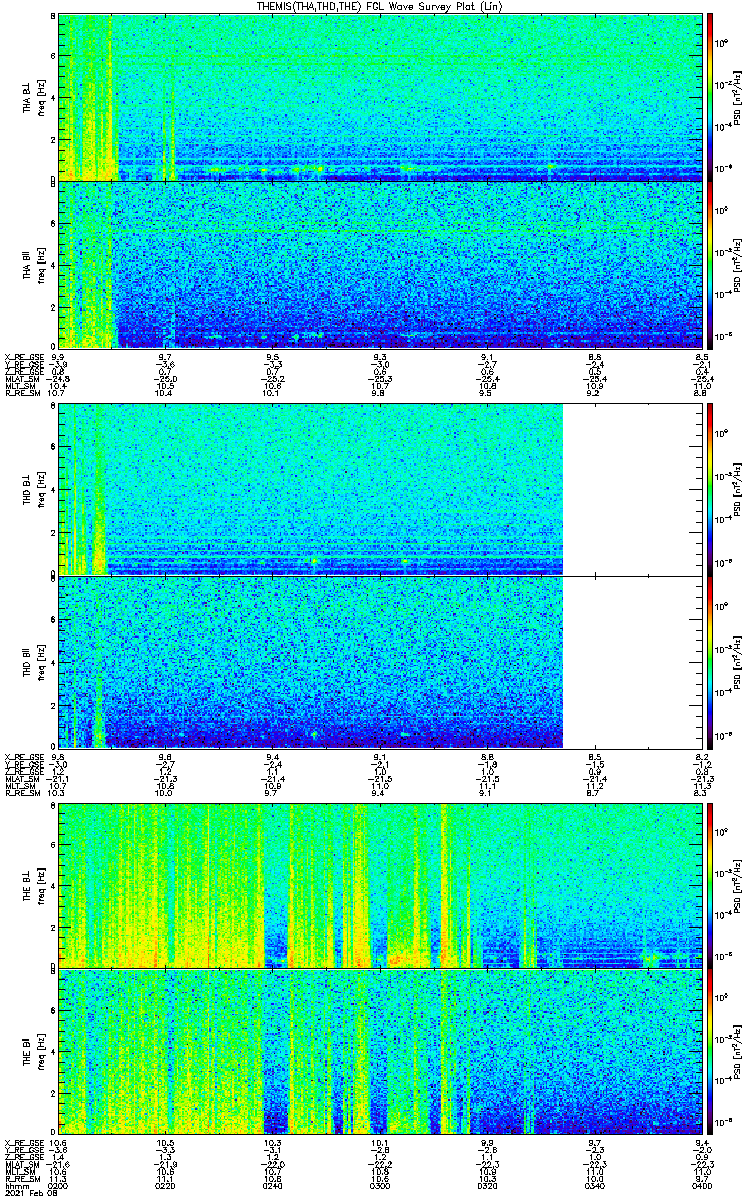Click the 'THD B∥ freq [Hz]' axis label
Image resolution: width=750 pixels, height=1200 pixels.
tap(34, 661)
